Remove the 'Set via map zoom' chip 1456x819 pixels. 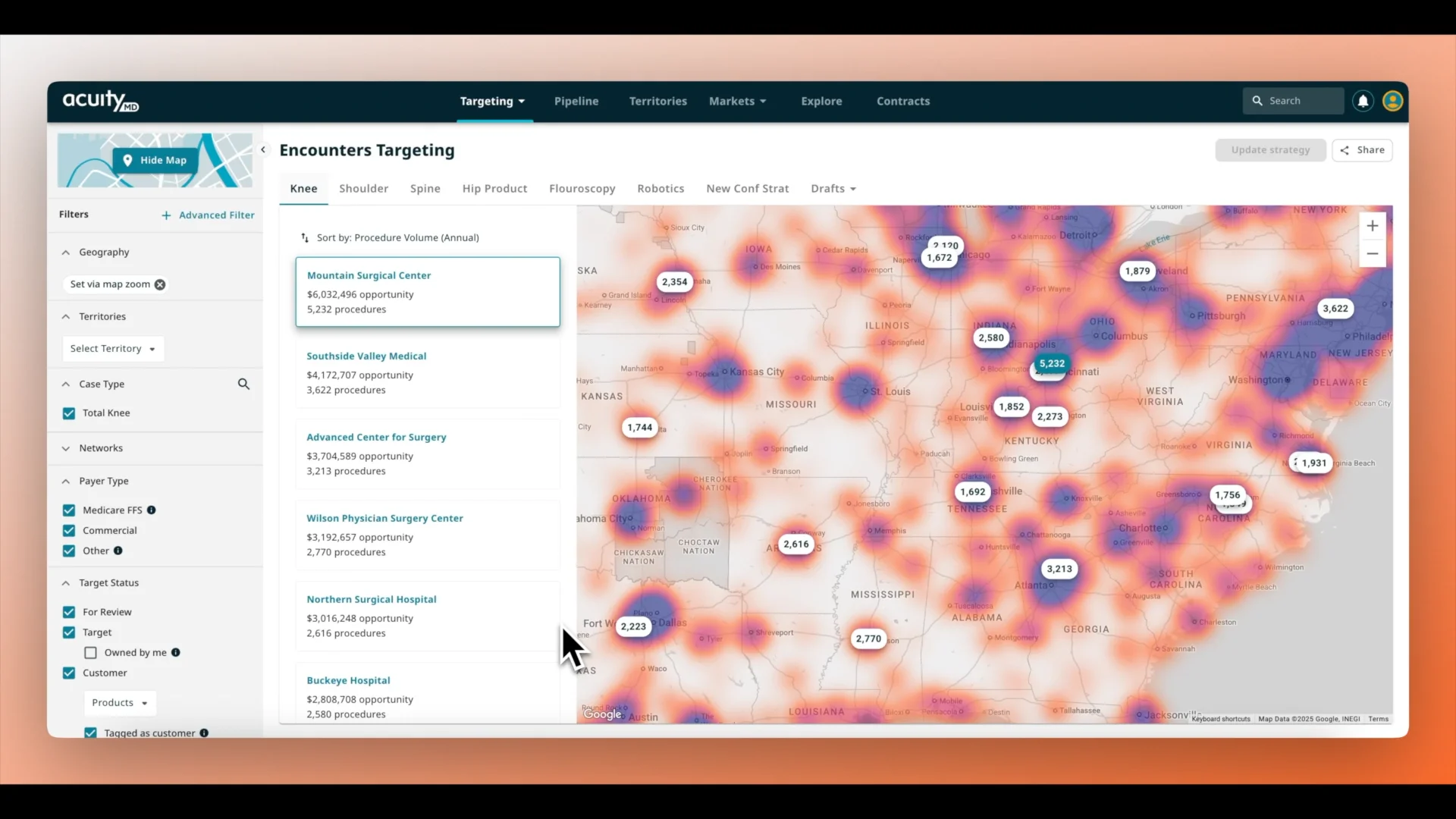[160, 284]
